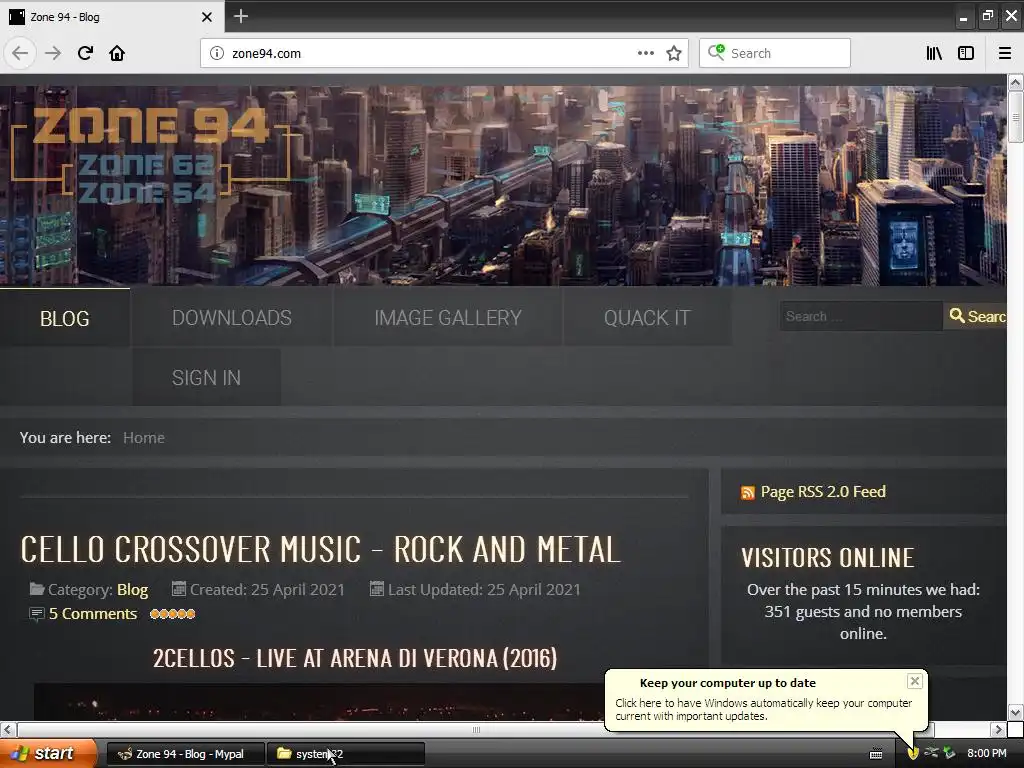Bookmark this page with the star
1024x768 pixels.
tap(674, 54)
